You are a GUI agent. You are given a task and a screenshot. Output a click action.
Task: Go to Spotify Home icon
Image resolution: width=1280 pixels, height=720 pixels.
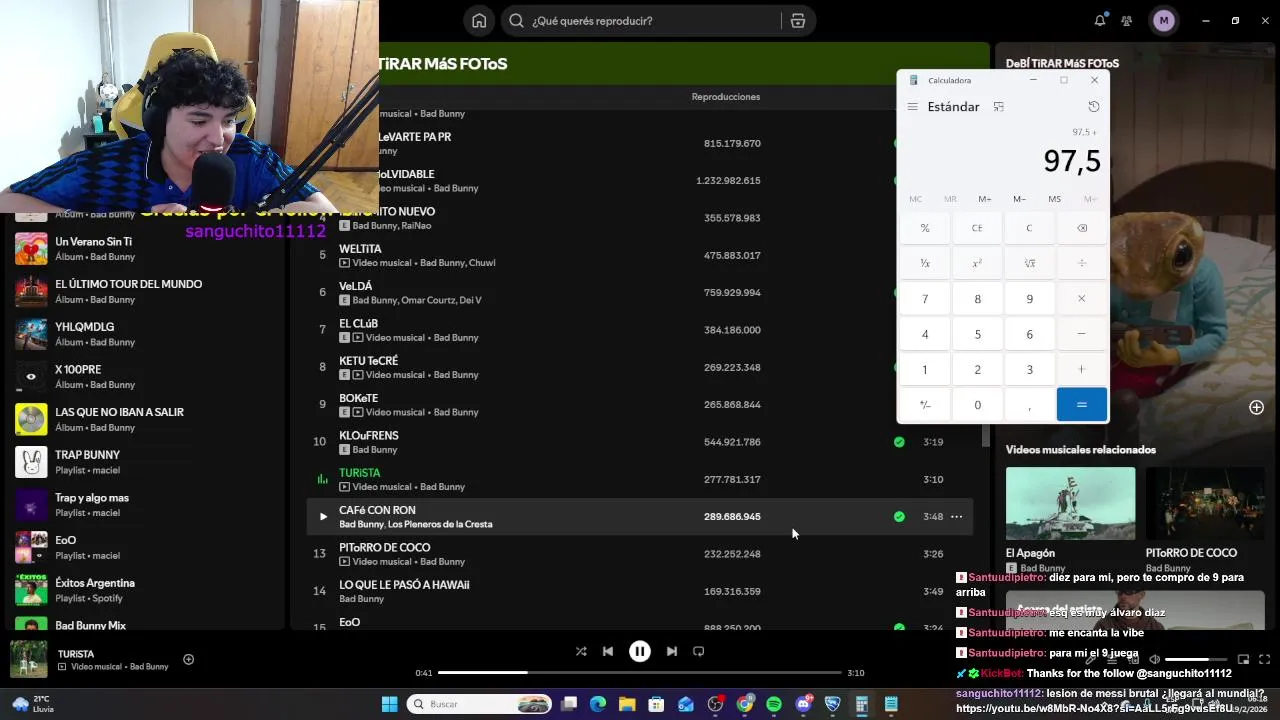[x=479, y=21]
